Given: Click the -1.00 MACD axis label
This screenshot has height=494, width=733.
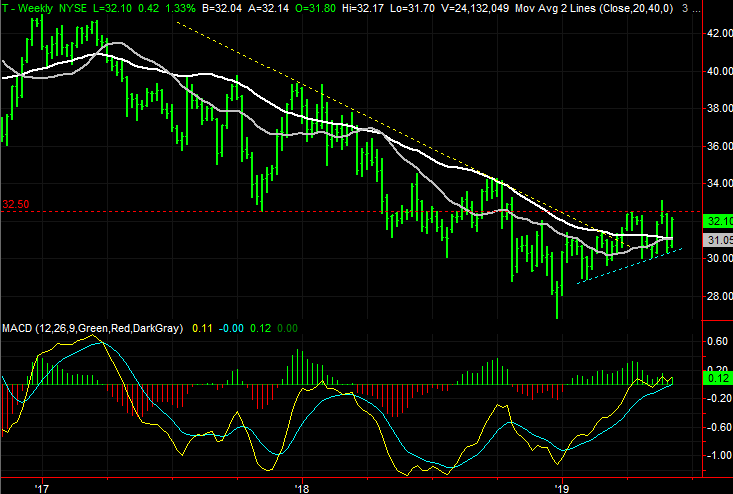Looking at the screenshot, I should pos(716,455).
